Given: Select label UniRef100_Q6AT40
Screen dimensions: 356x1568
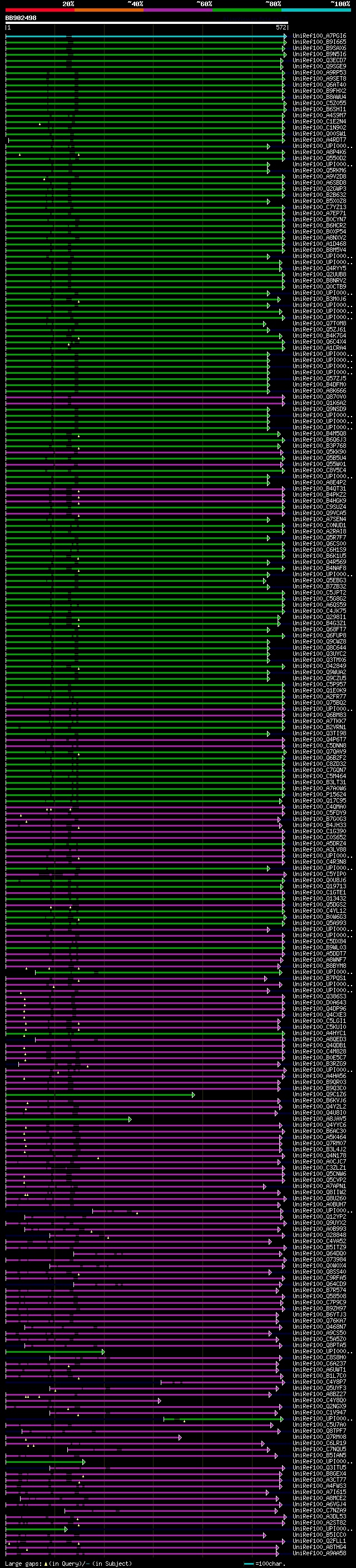Looking at the screenshot, I should coord(319,85).
